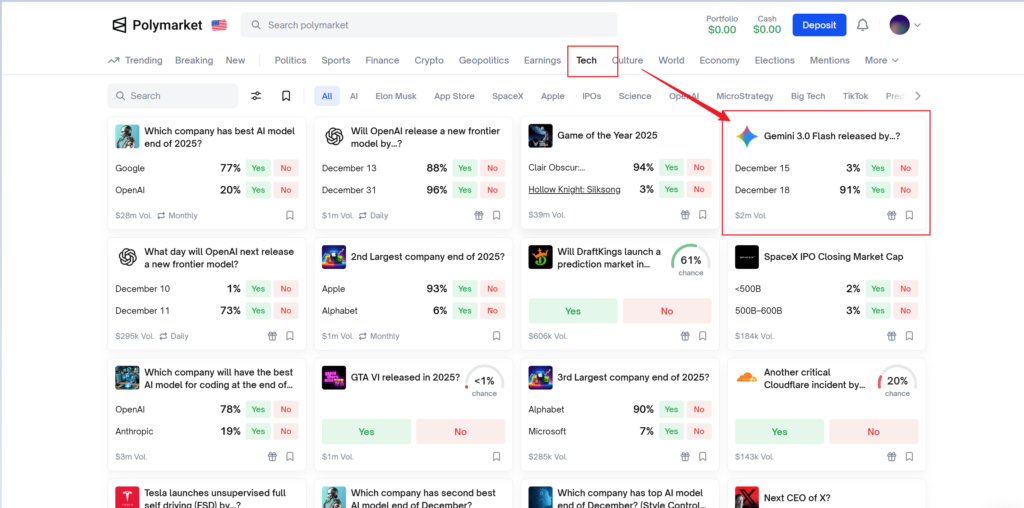Open the profile avatar dropdown
Viewport: 1024px width, 508px height.
pyautogui.click(x=905, y=25)
